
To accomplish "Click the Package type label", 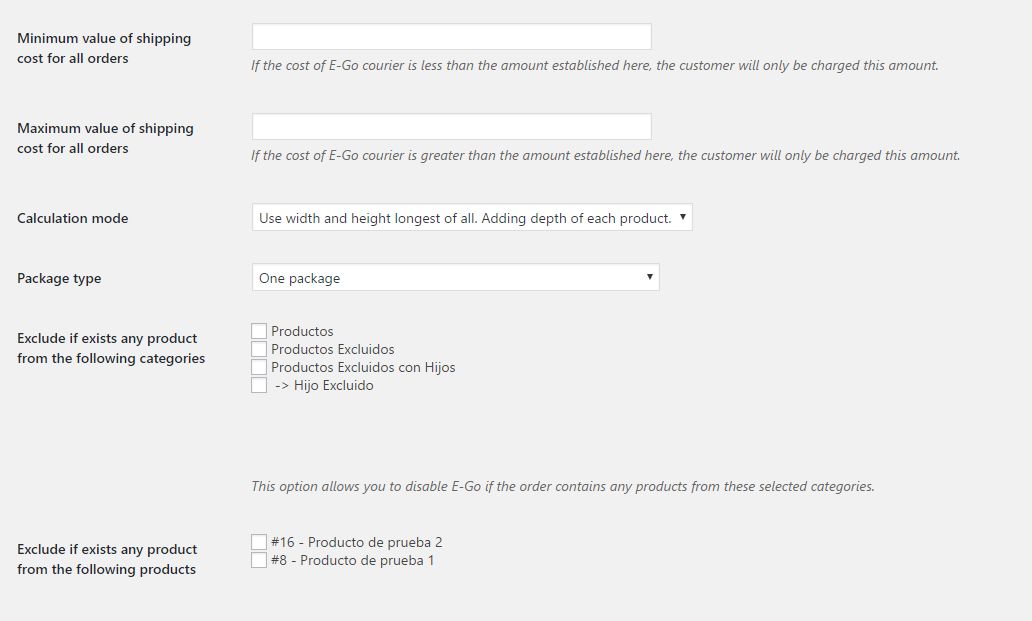I will 59,278.
